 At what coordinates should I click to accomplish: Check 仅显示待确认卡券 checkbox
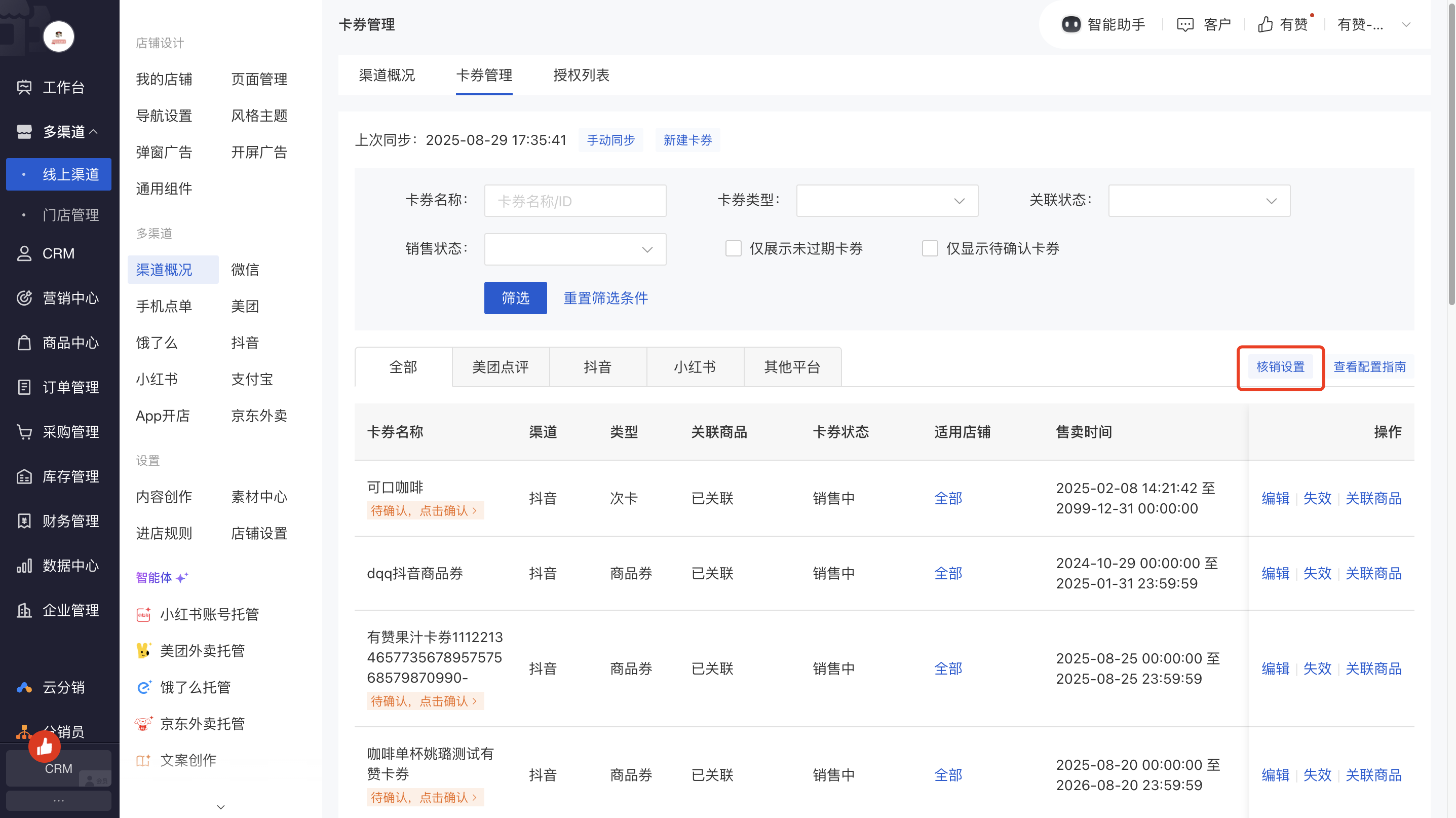point(930,249)
